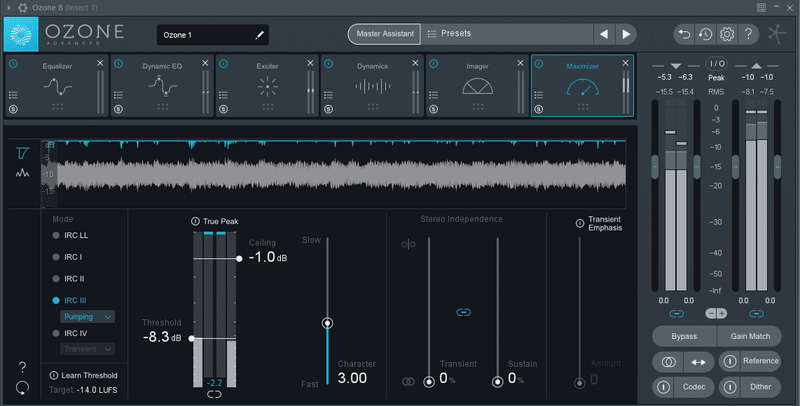Select IRC IV mode
Screen dimensions: 800x406
[70, 334]
